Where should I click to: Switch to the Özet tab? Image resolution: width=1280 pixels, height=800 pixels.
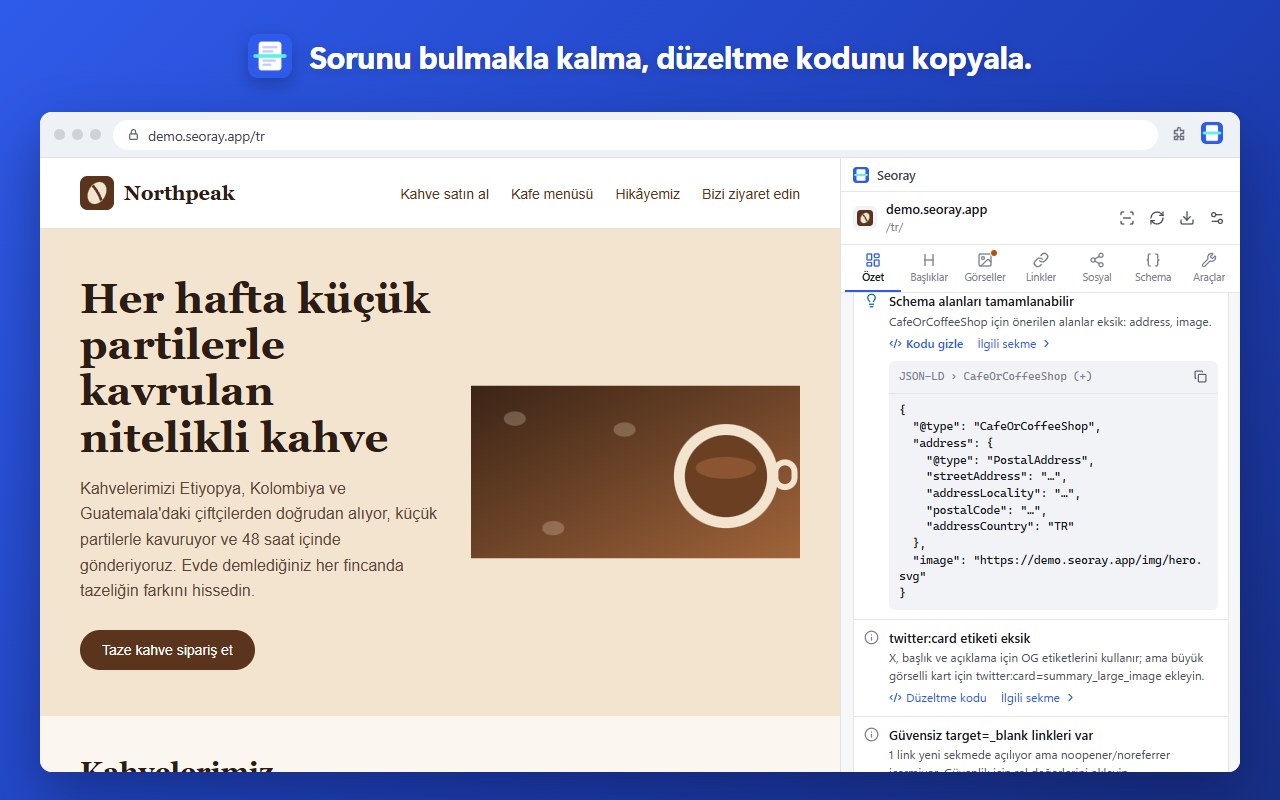[873, 268]
